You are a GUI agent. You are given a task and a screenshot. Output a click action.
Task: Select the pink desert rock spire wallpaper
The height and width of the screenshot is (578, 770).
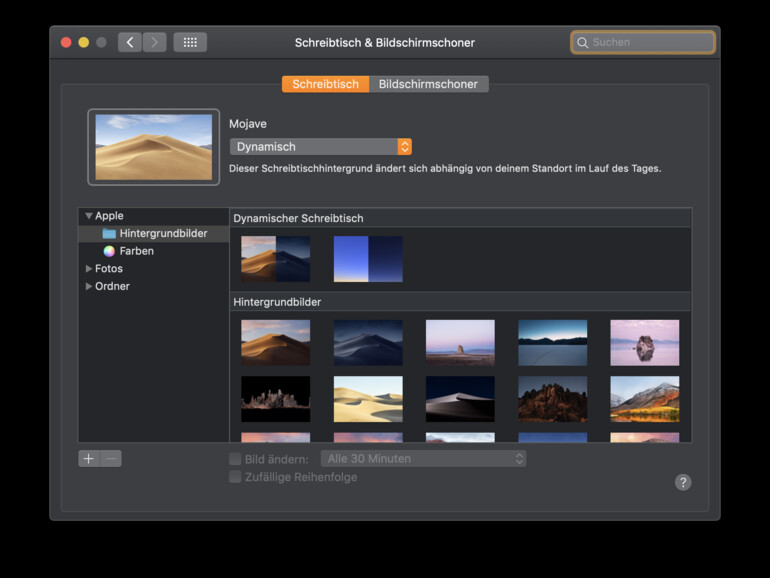click(460, 343)
